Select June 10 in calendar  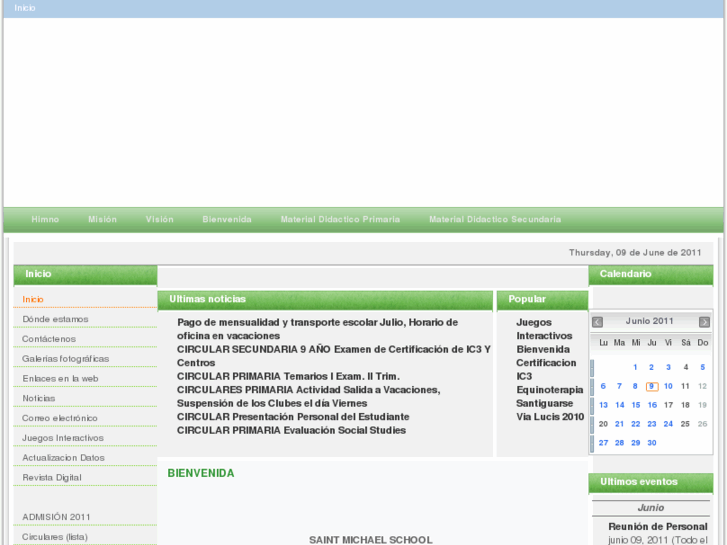pyautogui.click(x=668, y=386)
